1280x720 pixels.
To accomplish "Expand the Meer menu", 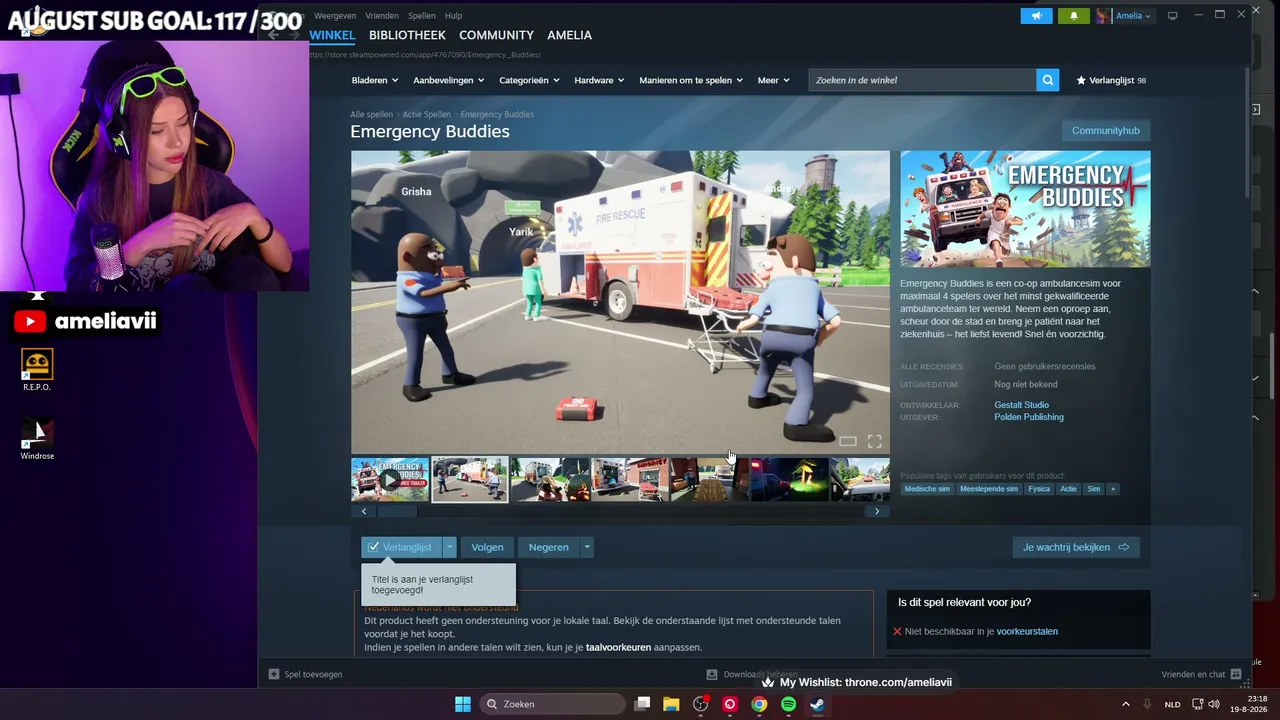I will [x=773, y=80].
